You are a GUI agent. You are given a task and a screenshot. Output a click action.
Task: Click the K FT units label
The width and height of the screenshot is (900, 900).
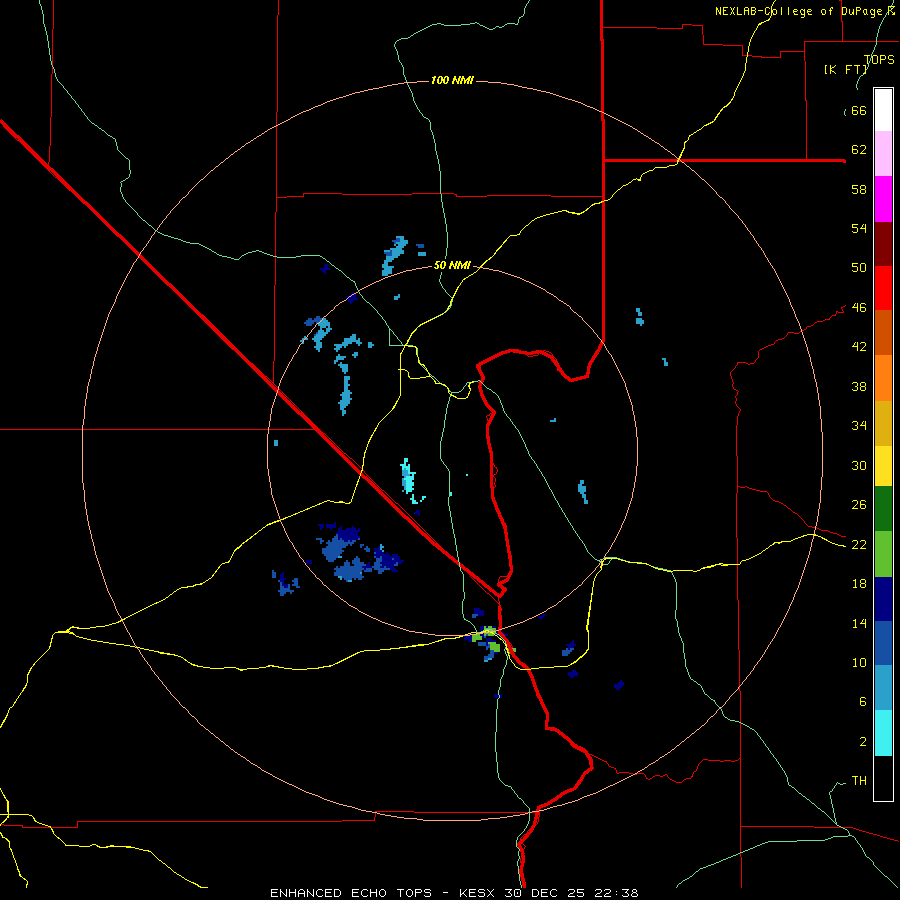pos(846,69)
